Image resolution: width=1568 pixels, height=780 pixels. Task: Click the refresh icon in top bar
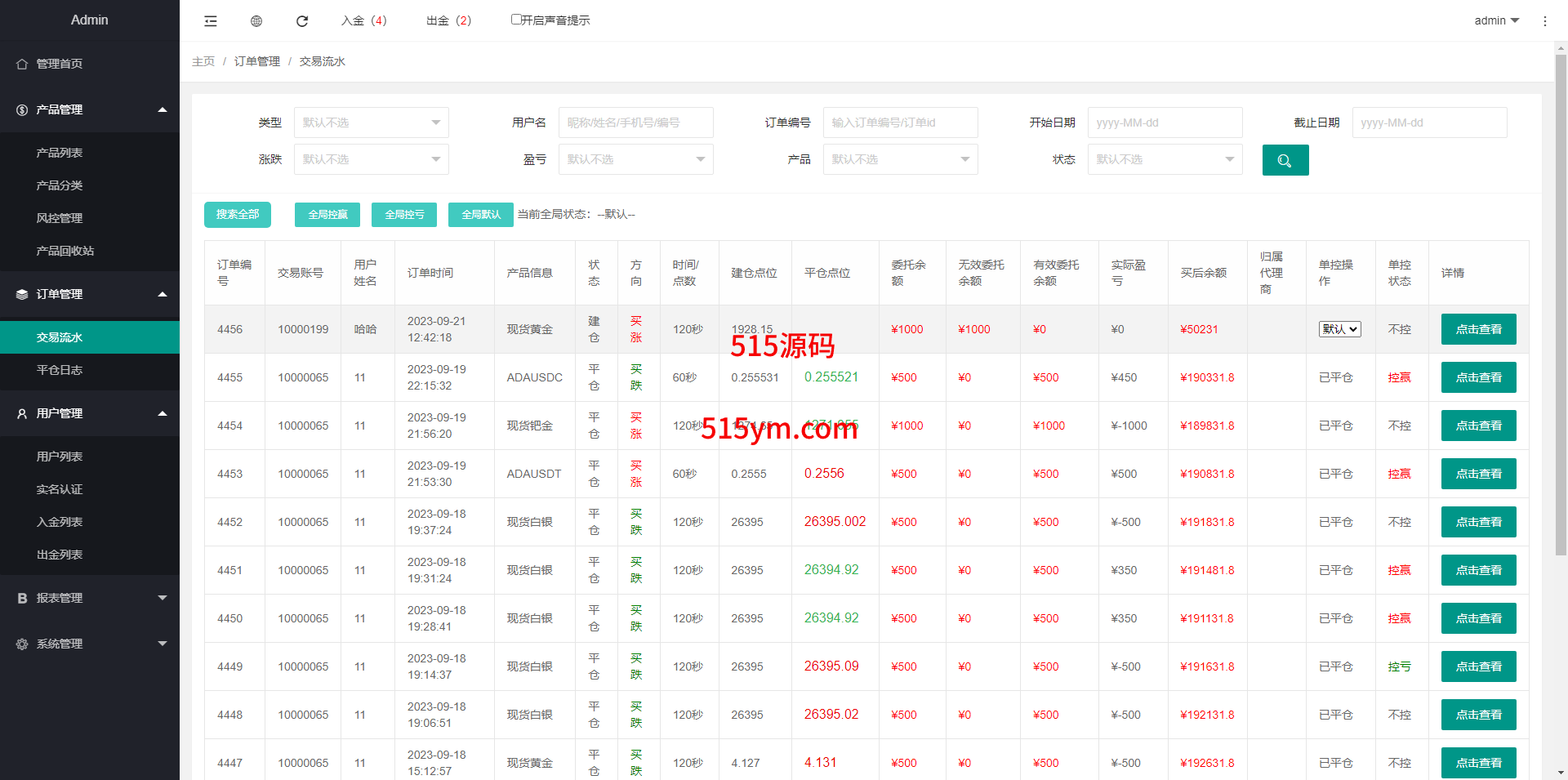(x=302, y=21)
